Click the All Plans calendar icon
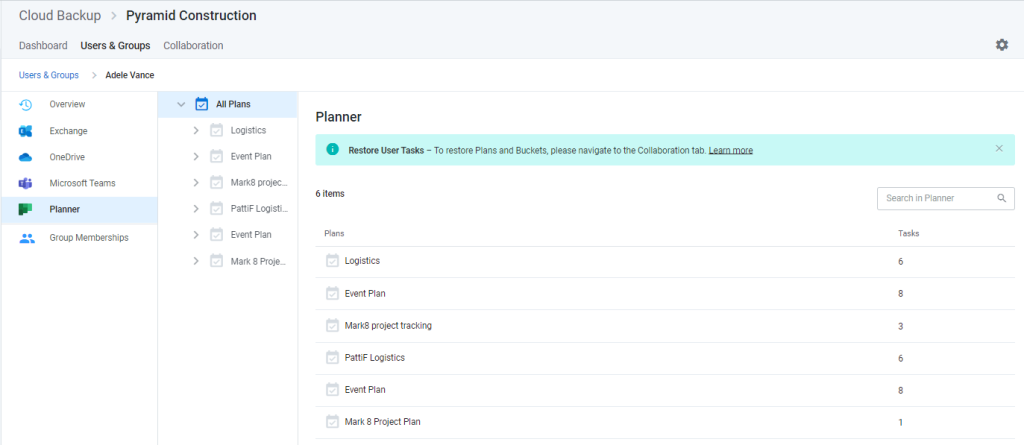The height and width of the screenshot is (445, 1024). click(202, 104)
